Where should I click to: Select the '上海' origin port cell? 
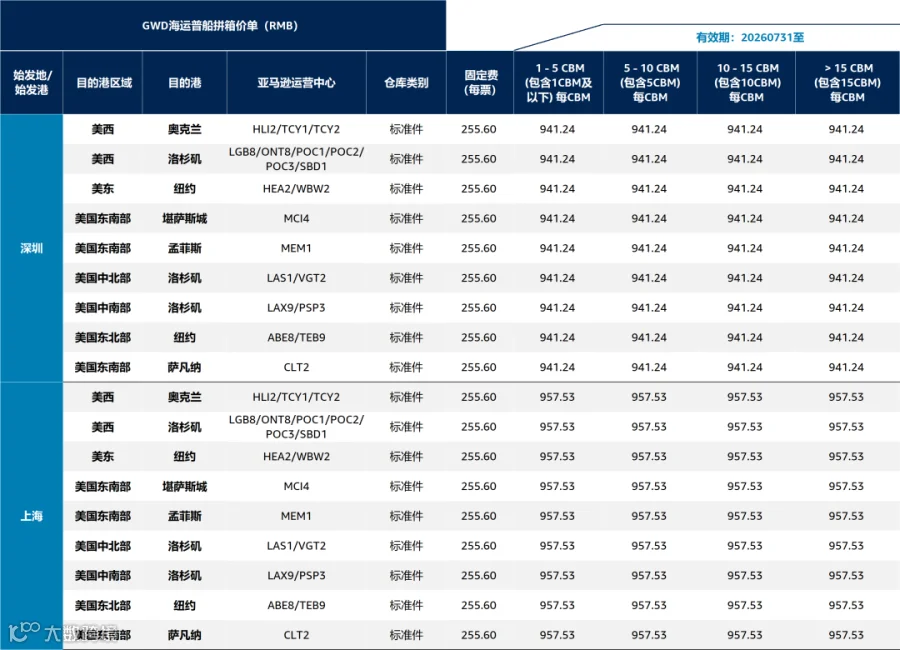(x=32, y=516)
